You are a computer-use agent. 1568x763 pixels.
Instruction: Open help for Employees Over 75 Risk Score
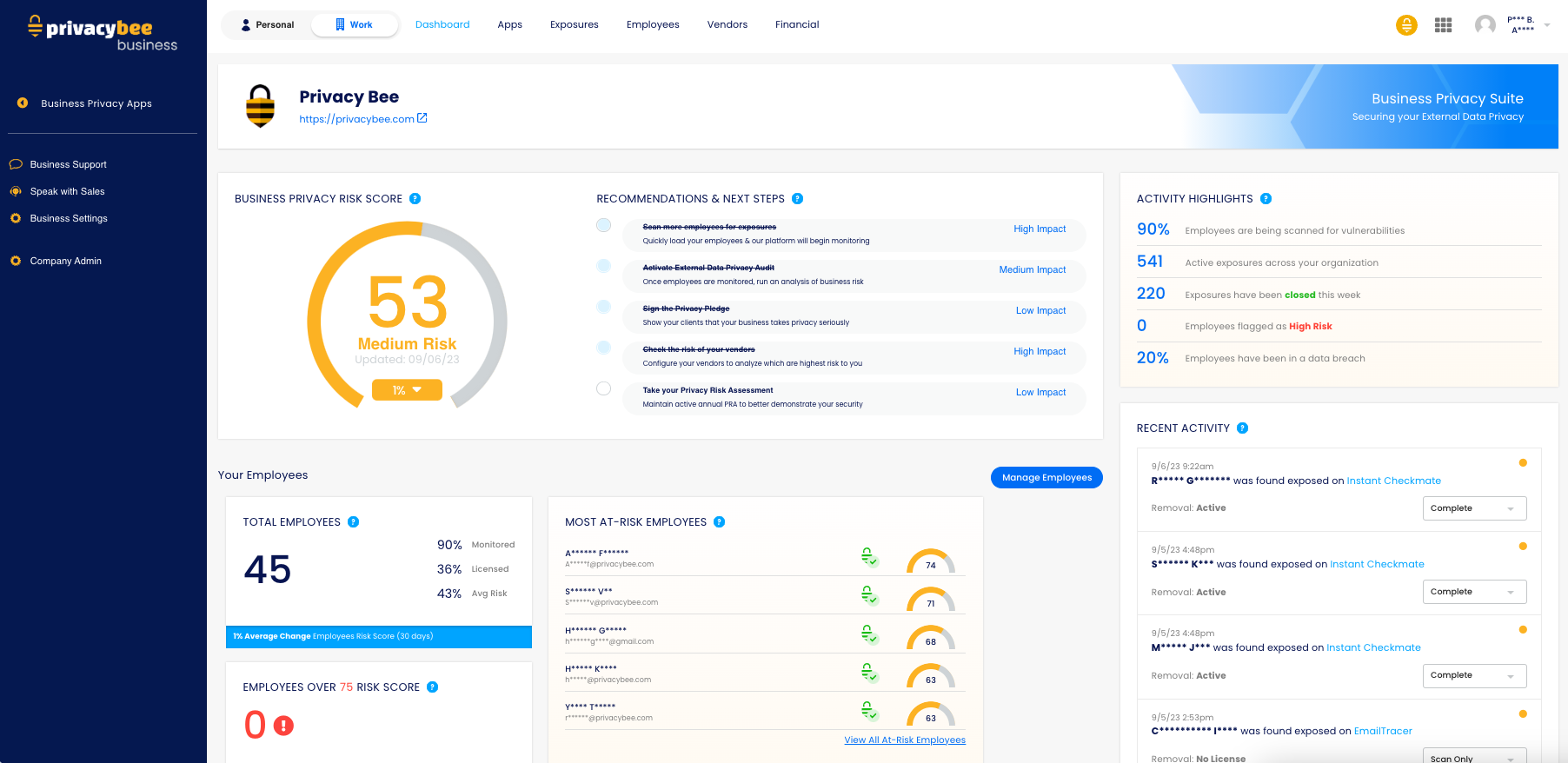pyautogui.click(x=433, y=687)
